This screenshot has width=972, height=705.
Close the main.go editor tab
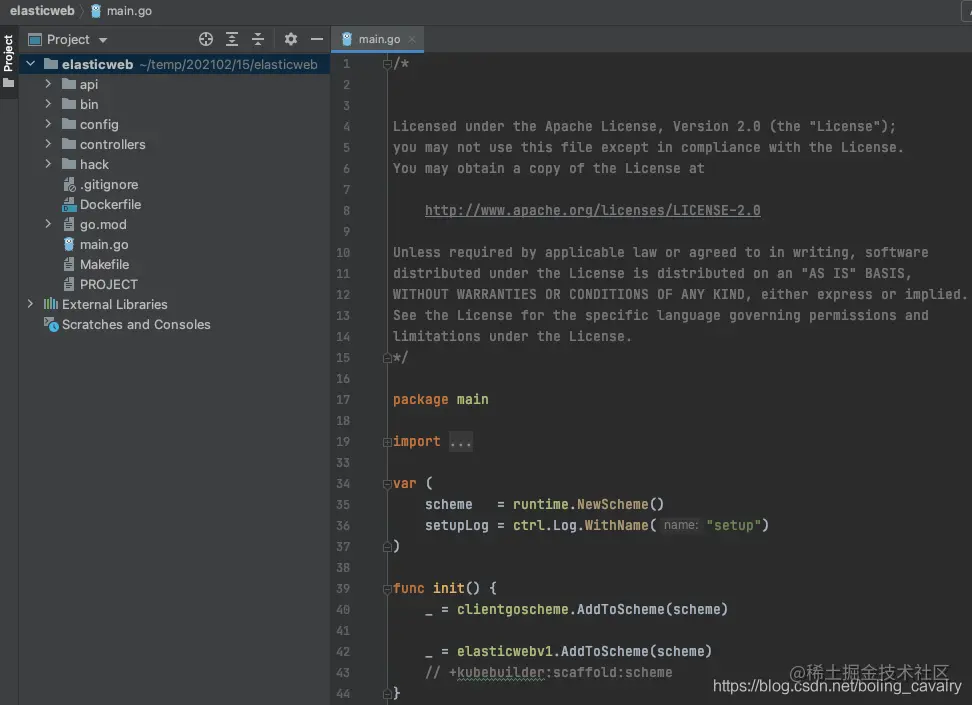pyautogui.click(x=412, y=39)
